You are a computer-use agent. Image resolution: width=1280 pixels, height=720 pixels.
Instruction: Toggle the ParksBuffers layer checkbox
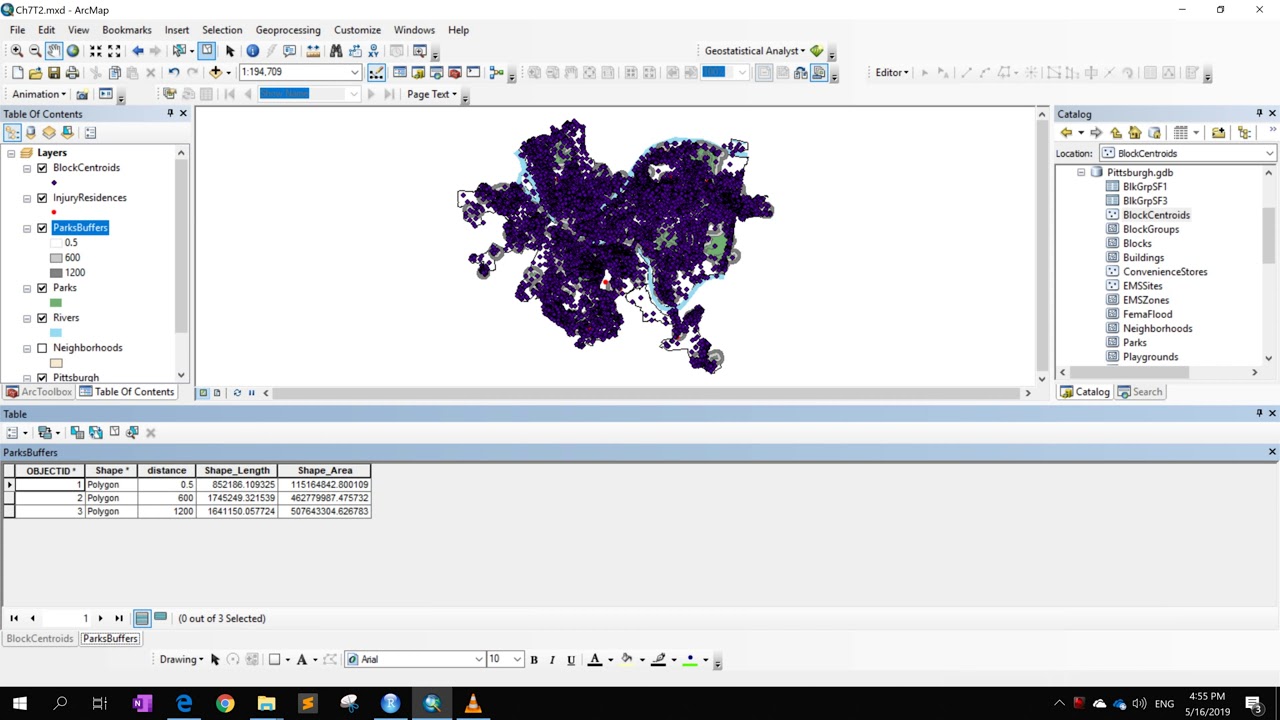point(42,228)
